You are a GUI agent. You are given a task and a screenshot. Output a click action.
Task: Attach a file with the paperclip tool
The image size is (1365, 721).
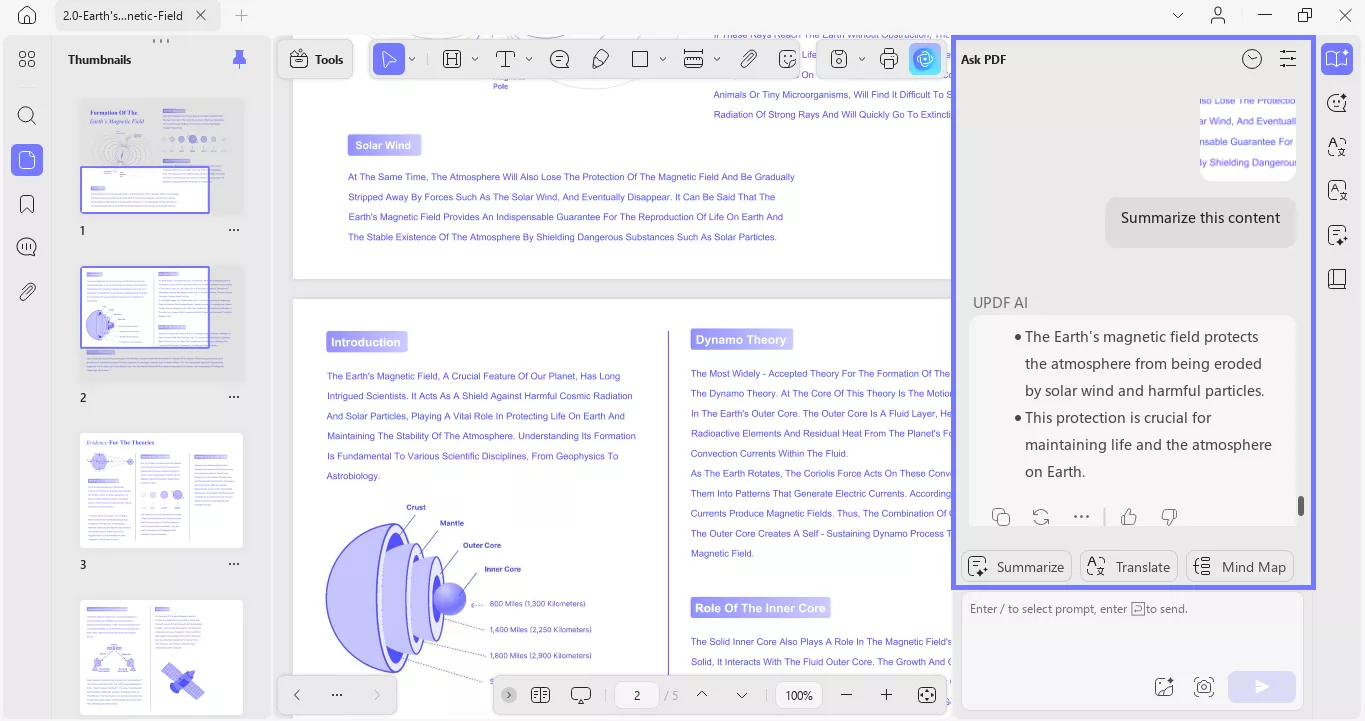click(748, 60)
